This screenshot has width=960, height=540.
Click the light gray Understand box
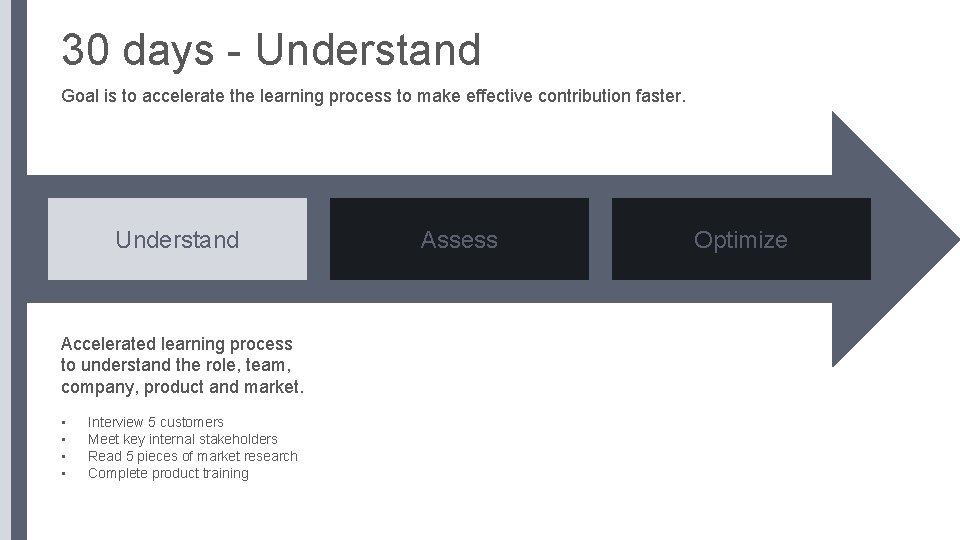click(177, 239)
